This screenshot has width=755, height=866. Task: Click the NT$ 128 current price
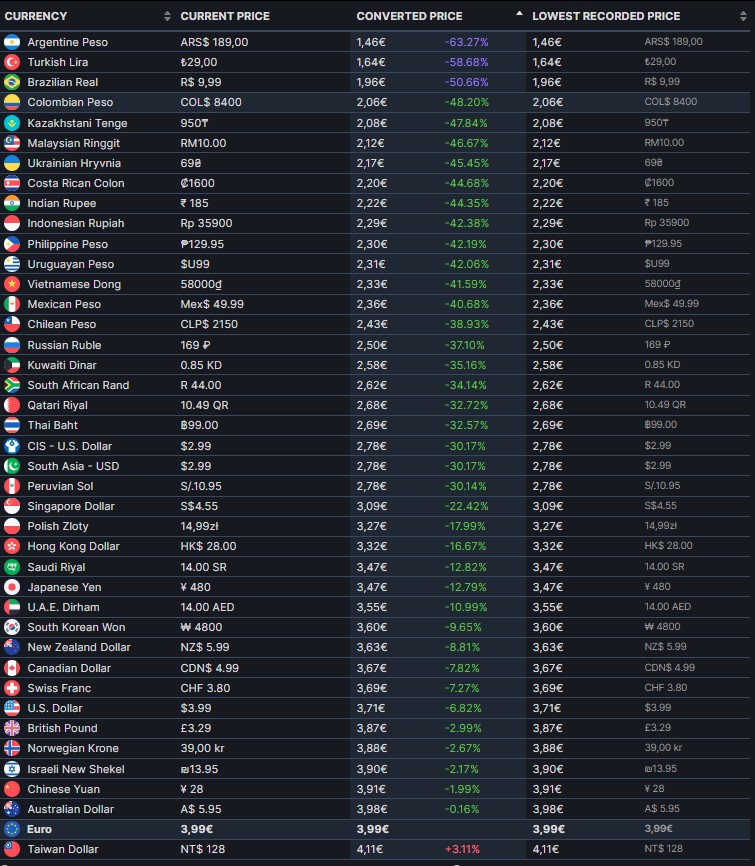coord(202,849)
